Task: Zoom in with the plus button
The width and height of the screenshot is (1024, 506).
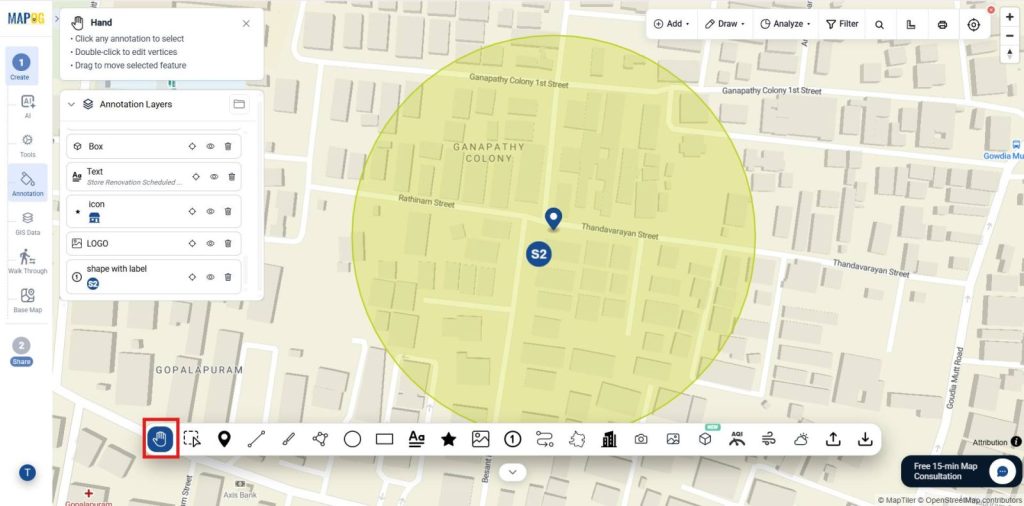Action: [1010, 18]
